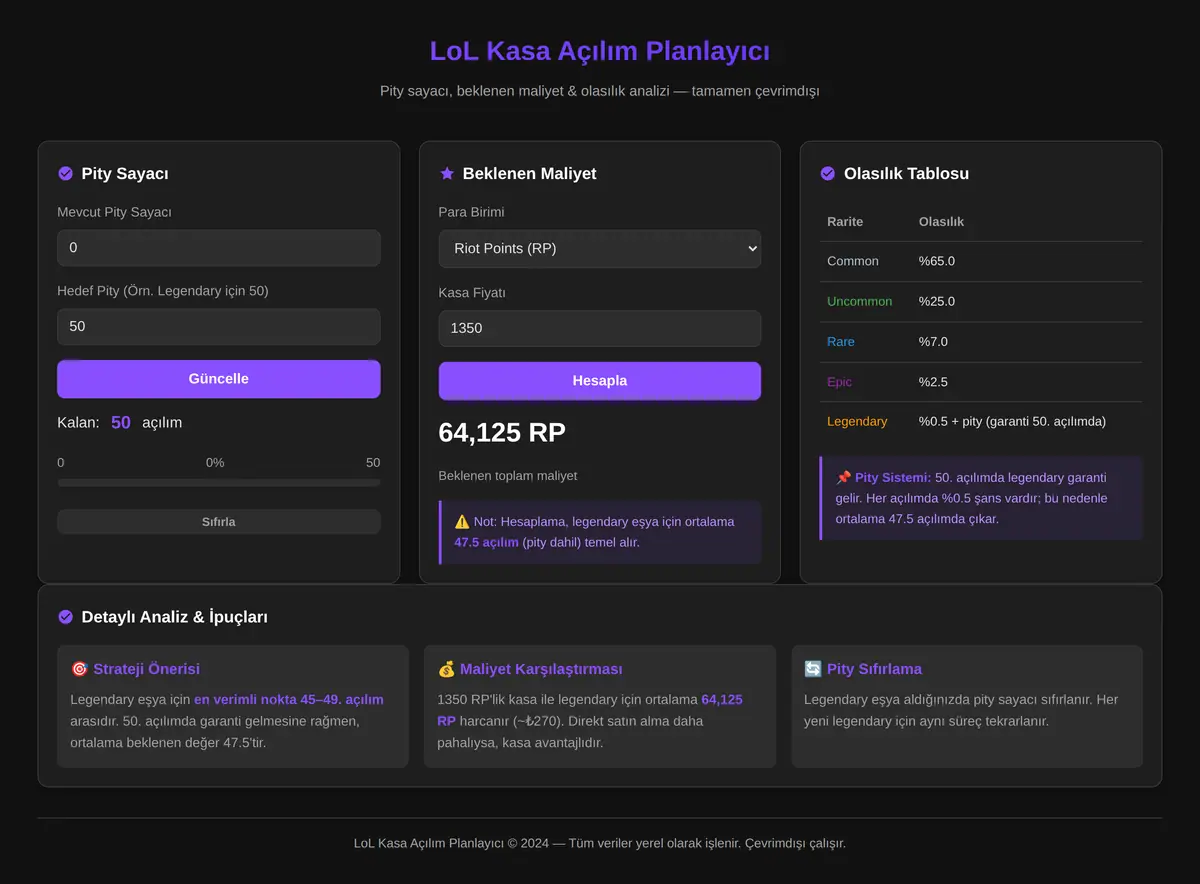Select the Uncommon rarity row label
The height and width of the screenshot is (884, 1200).
point(860,302)
